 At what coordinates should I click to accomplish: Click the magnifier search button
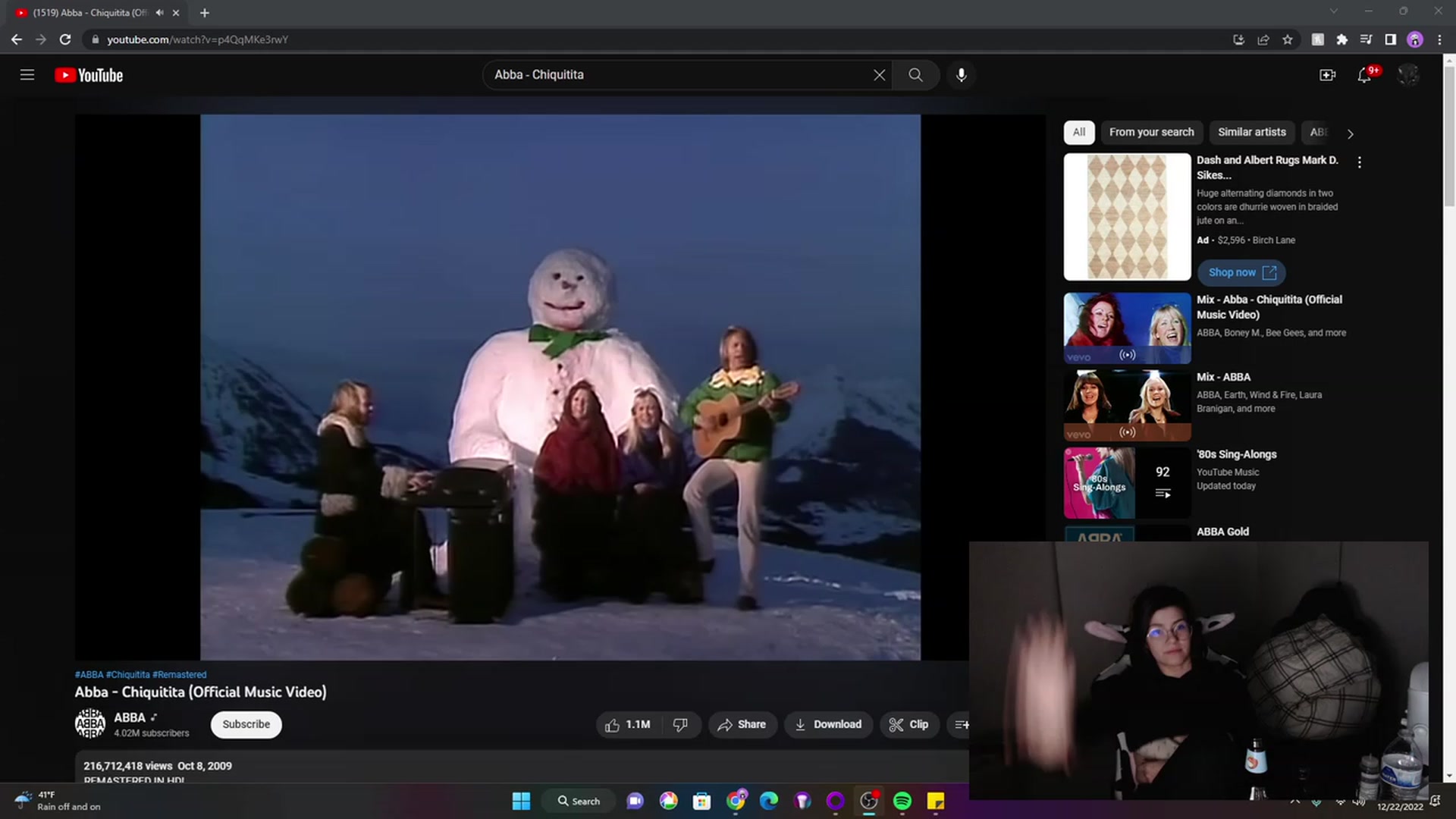pos(915,75)
